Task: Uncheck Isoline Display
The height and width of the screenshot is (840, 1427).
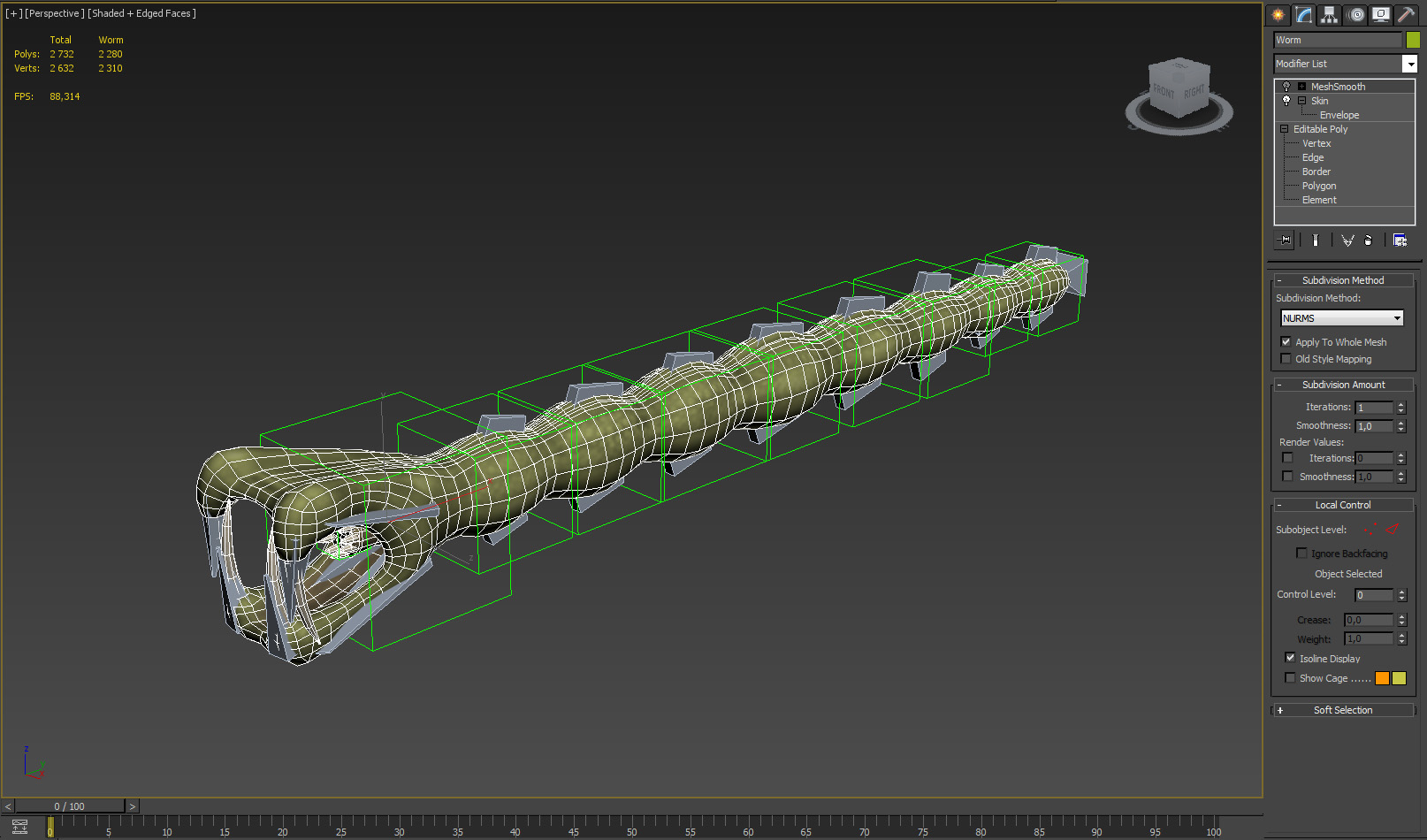Action: pyautogui.click(x=1290, y=658)
